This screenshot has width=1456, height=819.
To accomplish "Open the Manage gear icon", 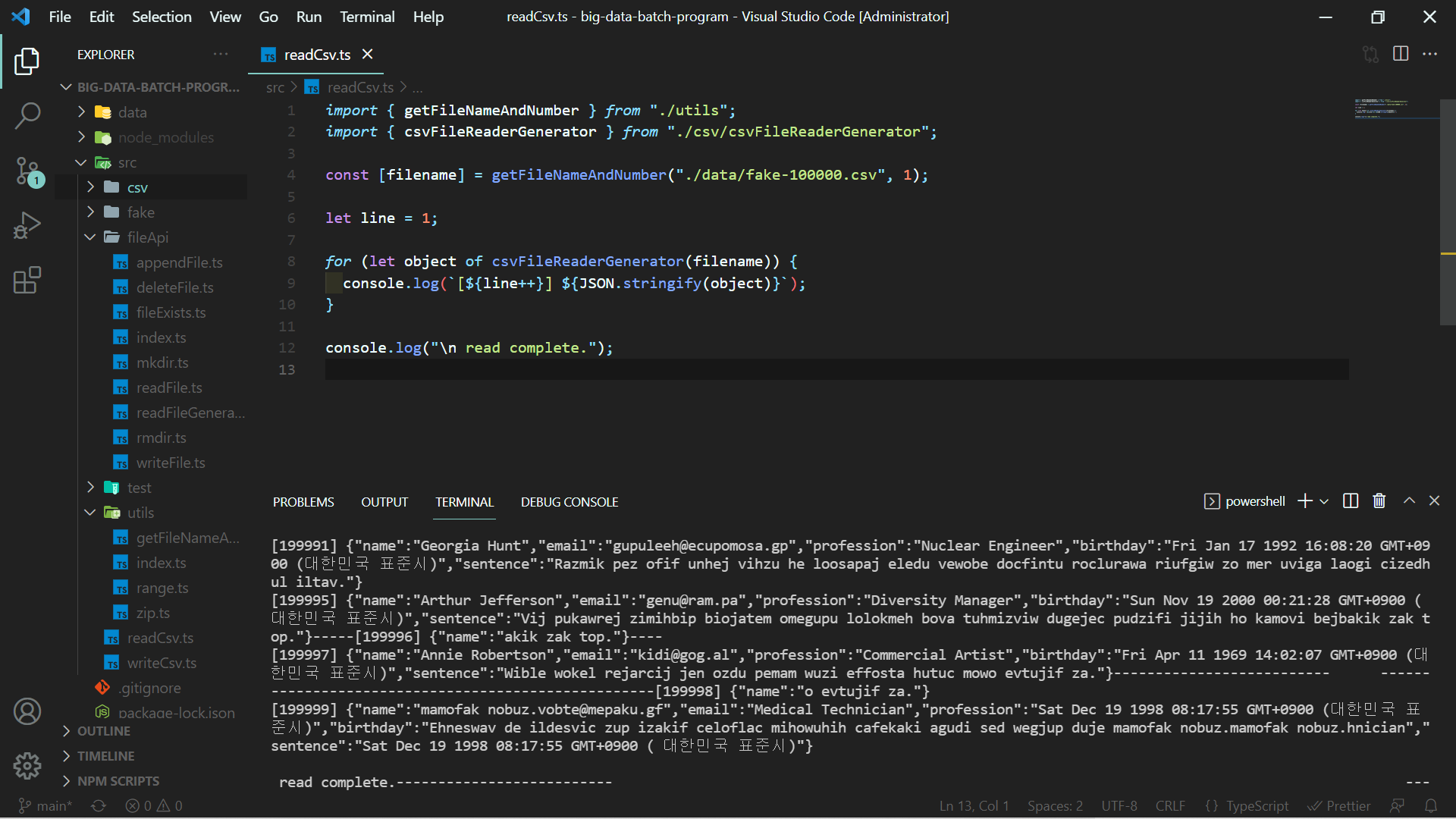I will click(27, 766).
